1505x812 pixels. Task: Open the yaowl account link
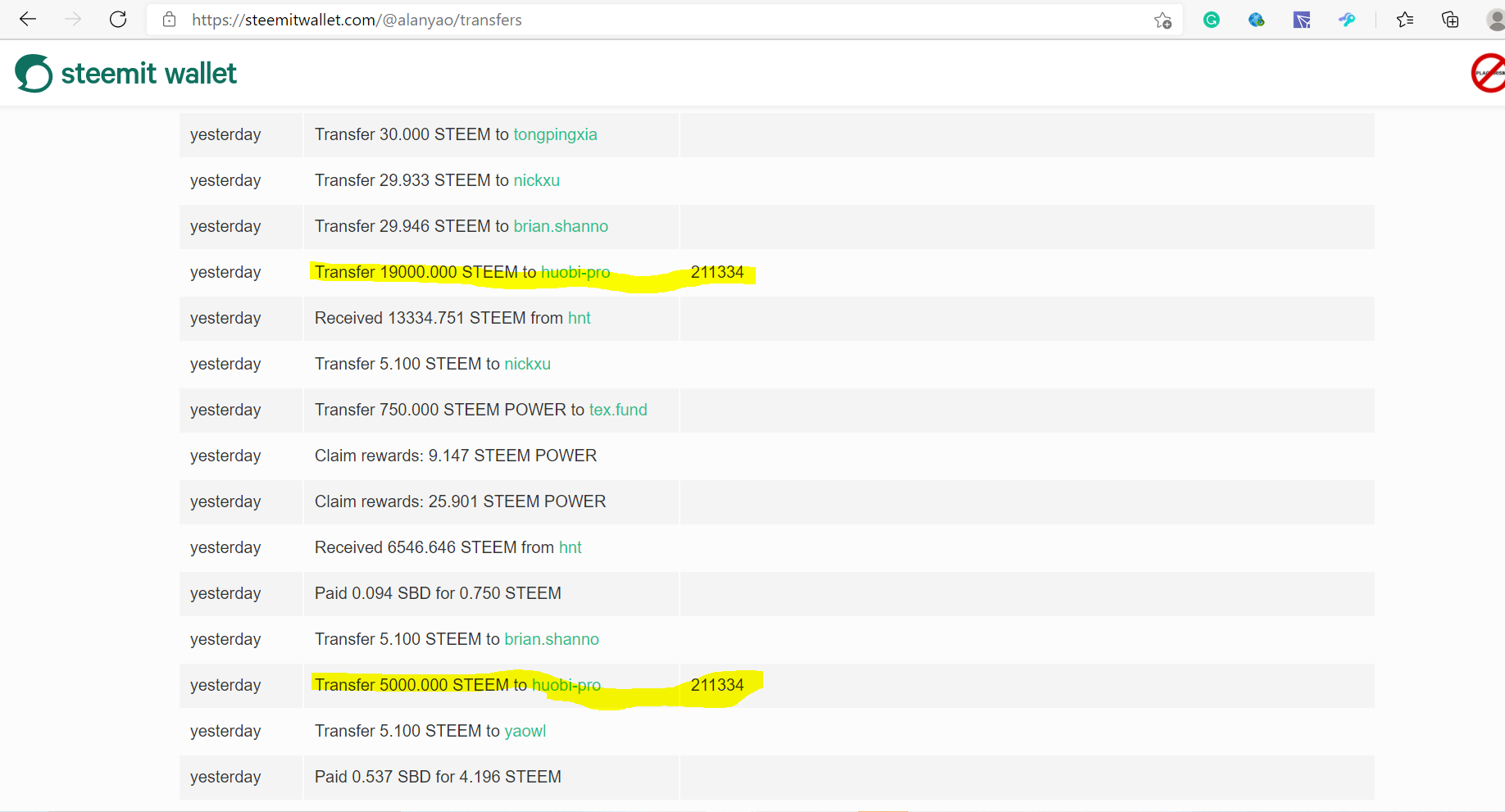point(525,731)
